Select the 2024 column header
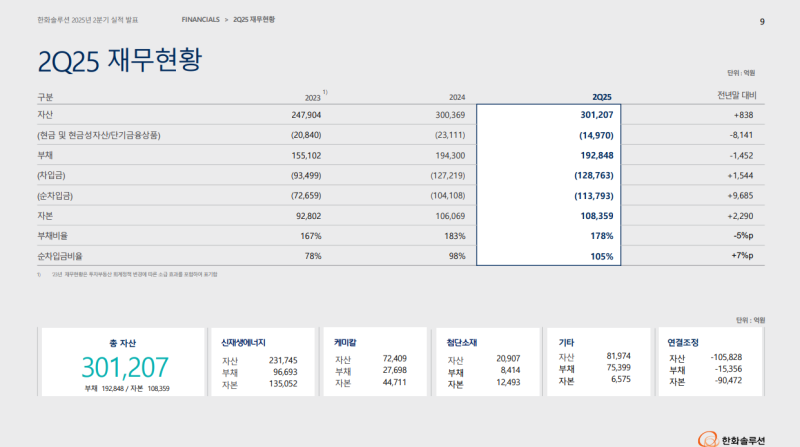The image size is (800, 447). click(459, 97)
